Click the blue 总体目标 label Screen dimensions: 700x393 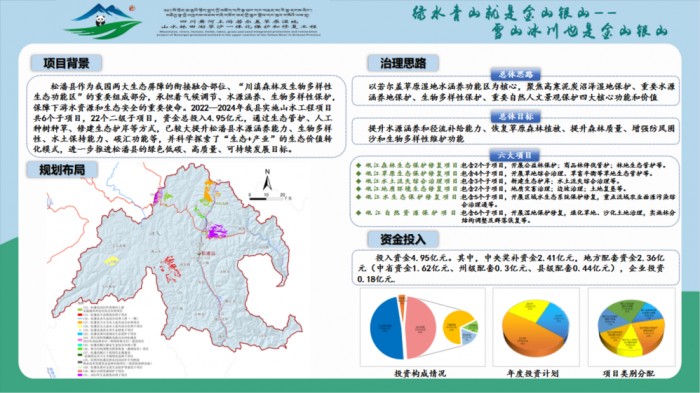tap(516, 117)
